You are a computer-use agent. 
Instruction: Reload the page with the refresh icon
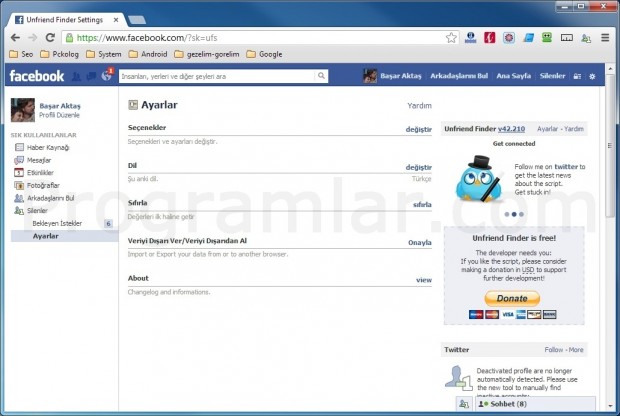50,38
